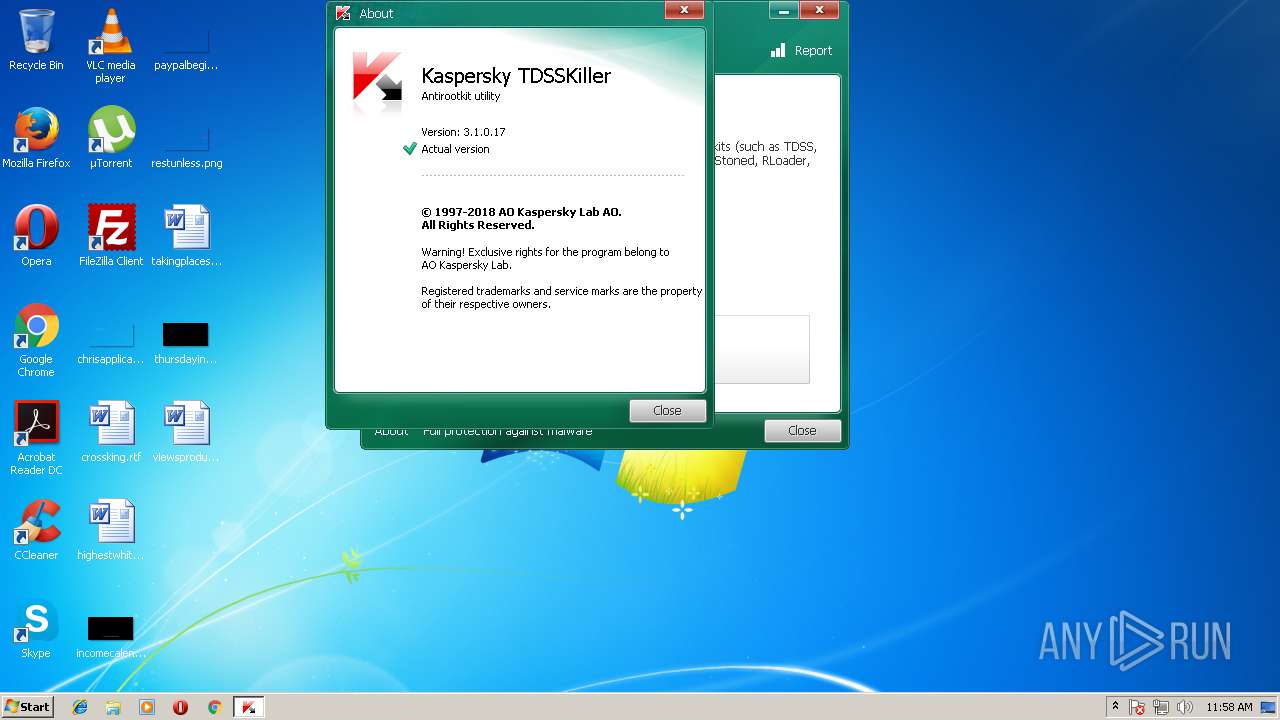Launch Chrome from the taskbar
Viewport: 1280px width, 720px height.
click(x=214, y=707)
